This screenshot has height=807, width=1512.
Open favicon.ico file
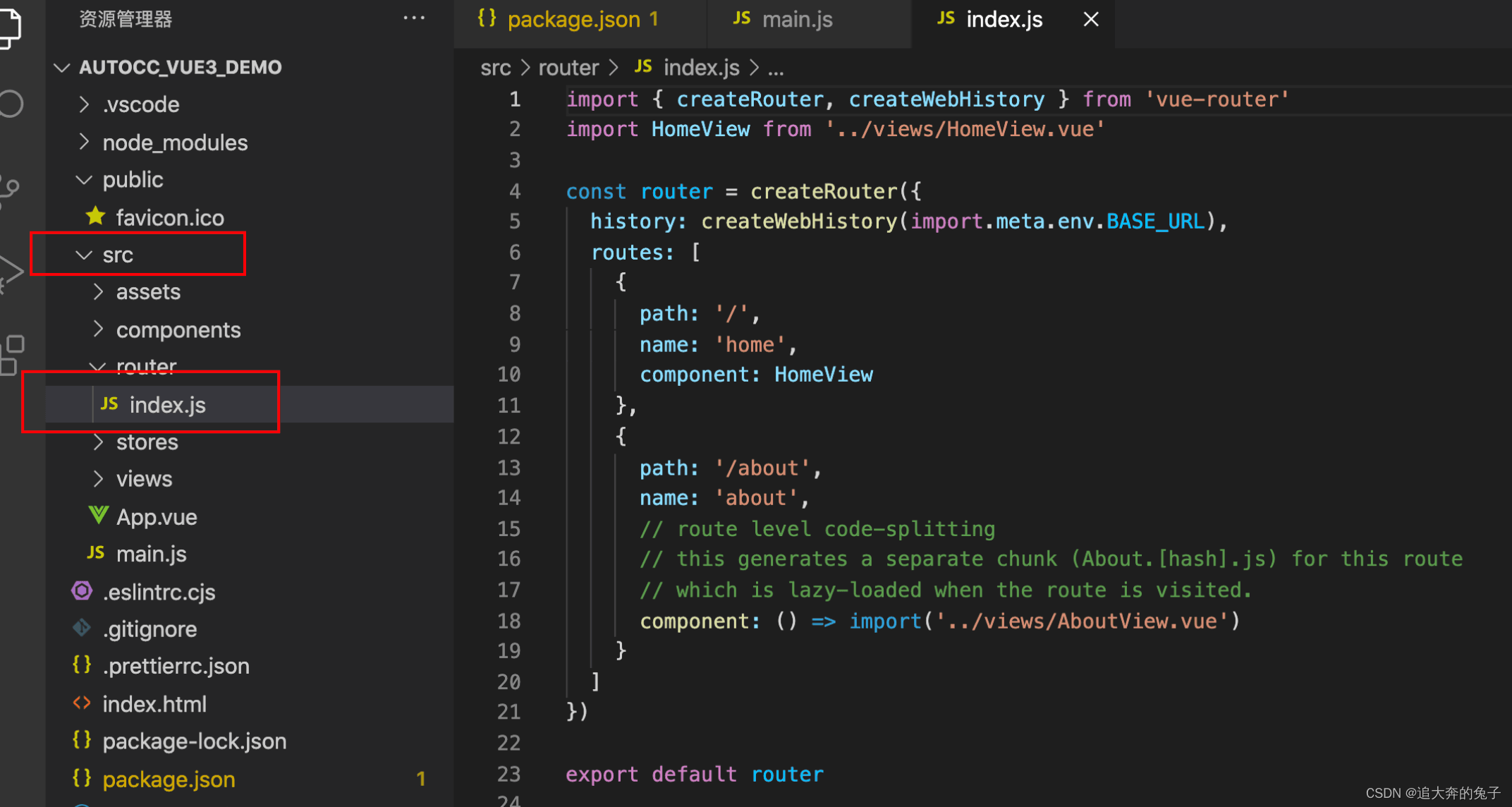[x=169, y=218]
